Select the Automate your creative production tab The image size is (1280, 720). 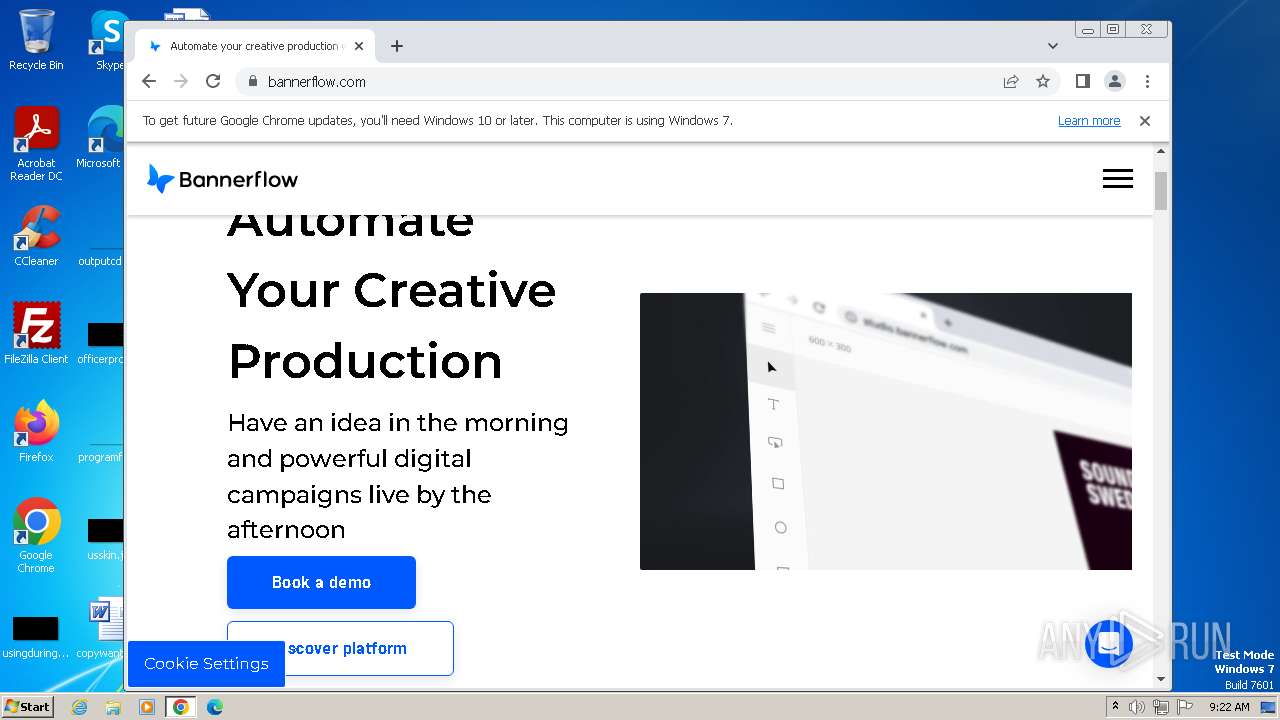point(255,46)
